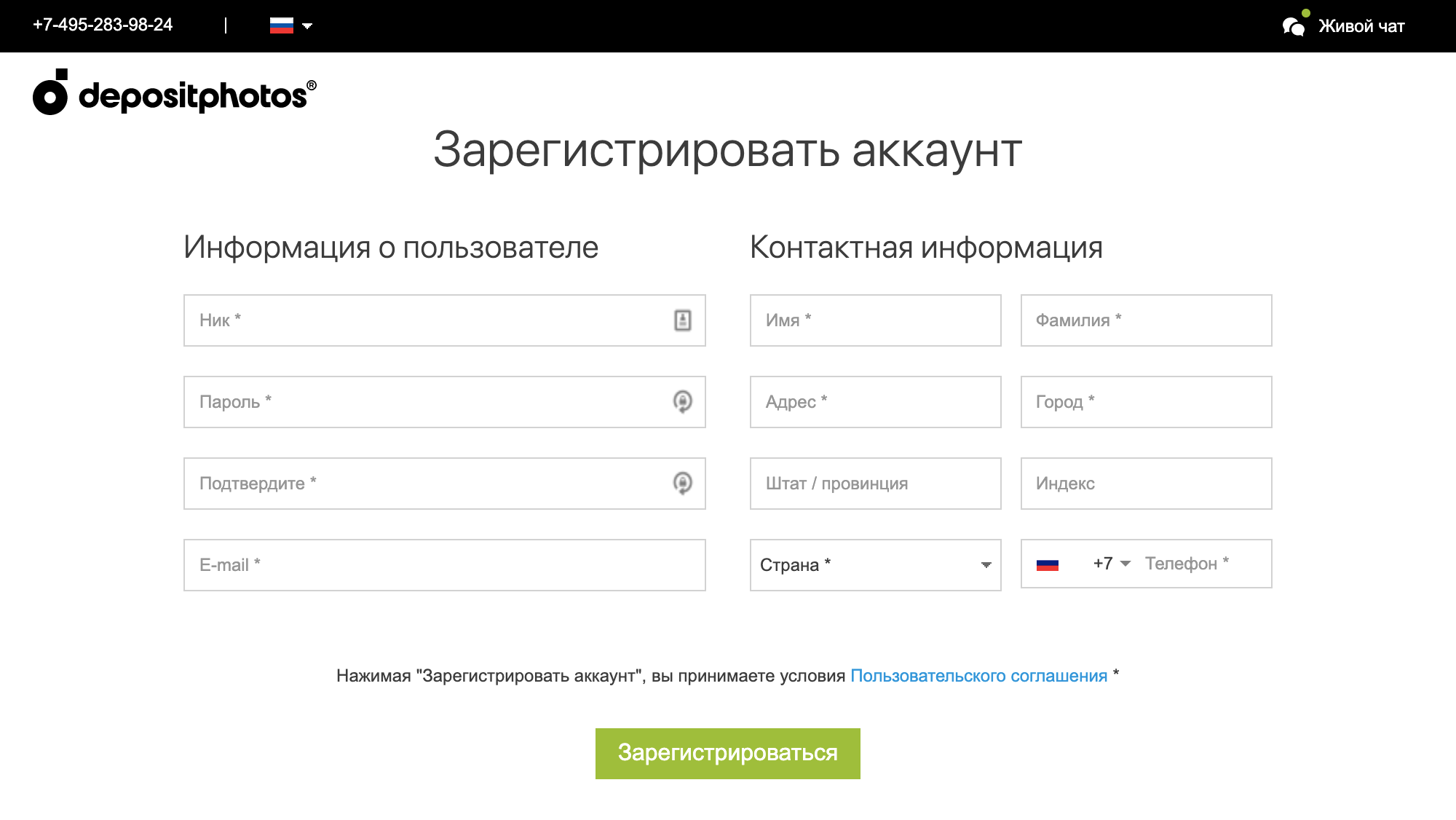The image size is (1456, 820).
Task: Click the Контактная информация heading
Action: coord(926,248)
